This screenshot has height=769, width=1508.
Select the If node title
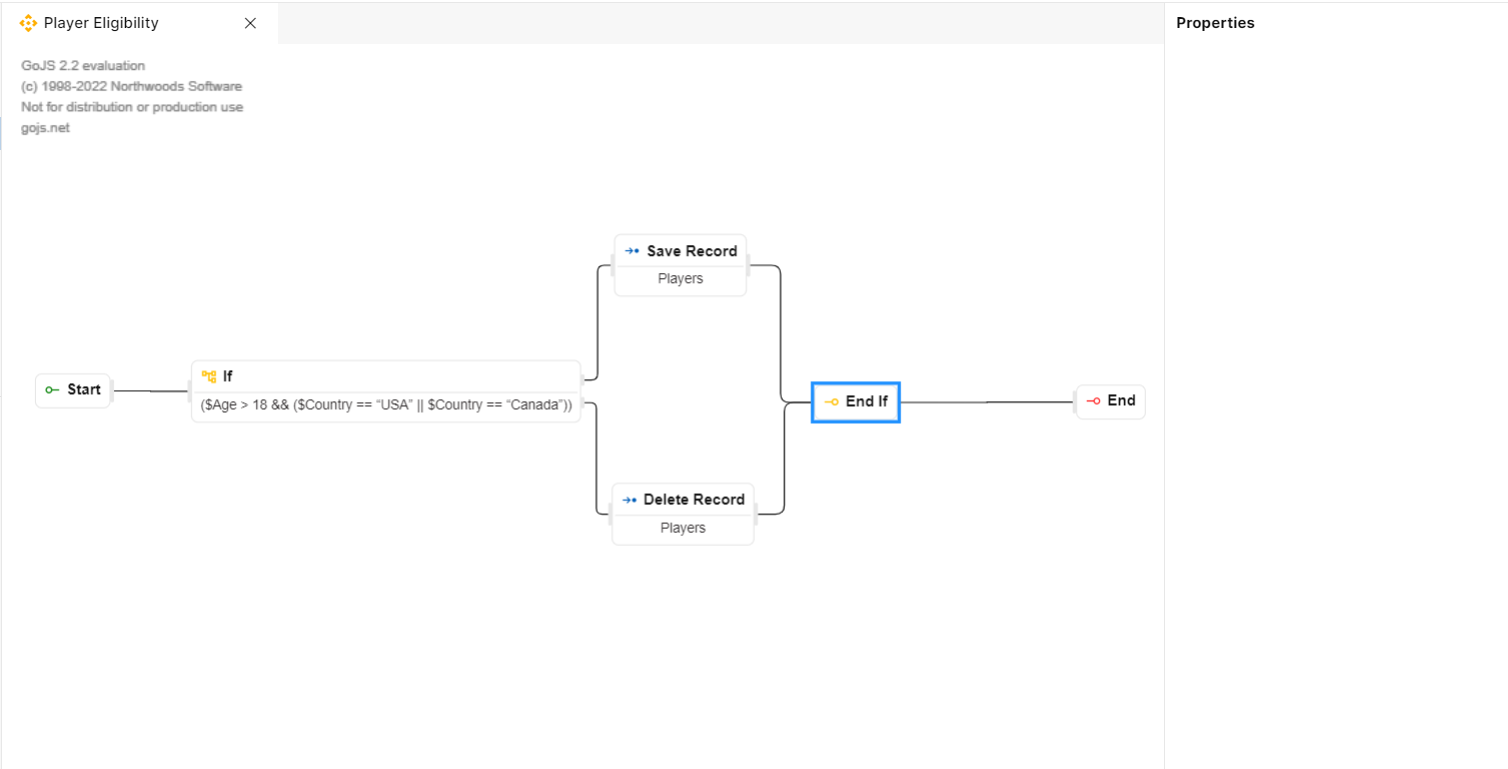(228, 377)
